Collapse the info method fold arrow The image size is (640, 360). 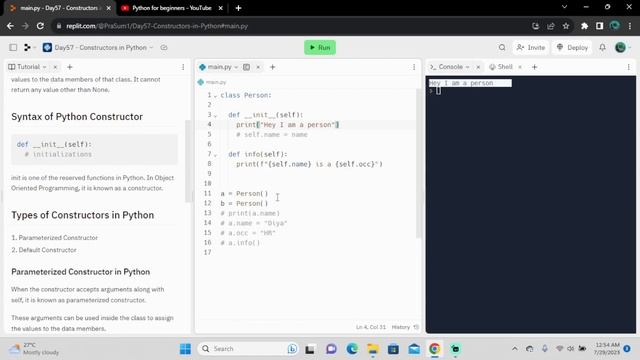pyautogui.click(x=215, y=155)
